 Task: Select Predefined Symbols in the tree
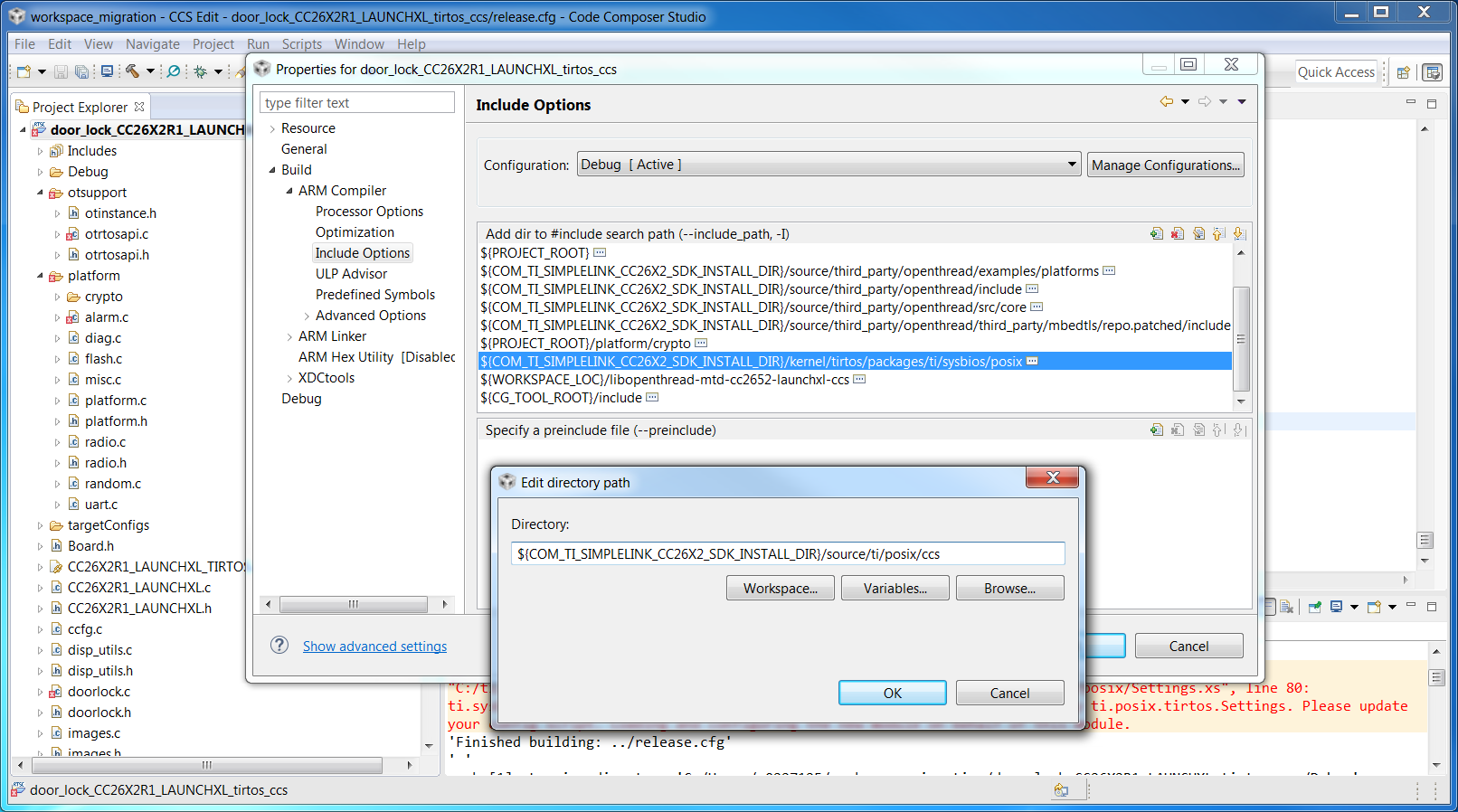[375, 295]
